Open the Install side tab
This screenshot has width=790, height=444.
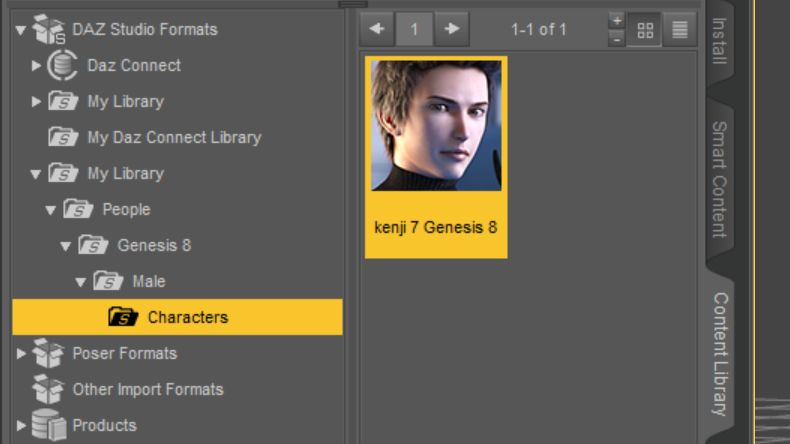(x=719, y=41)
